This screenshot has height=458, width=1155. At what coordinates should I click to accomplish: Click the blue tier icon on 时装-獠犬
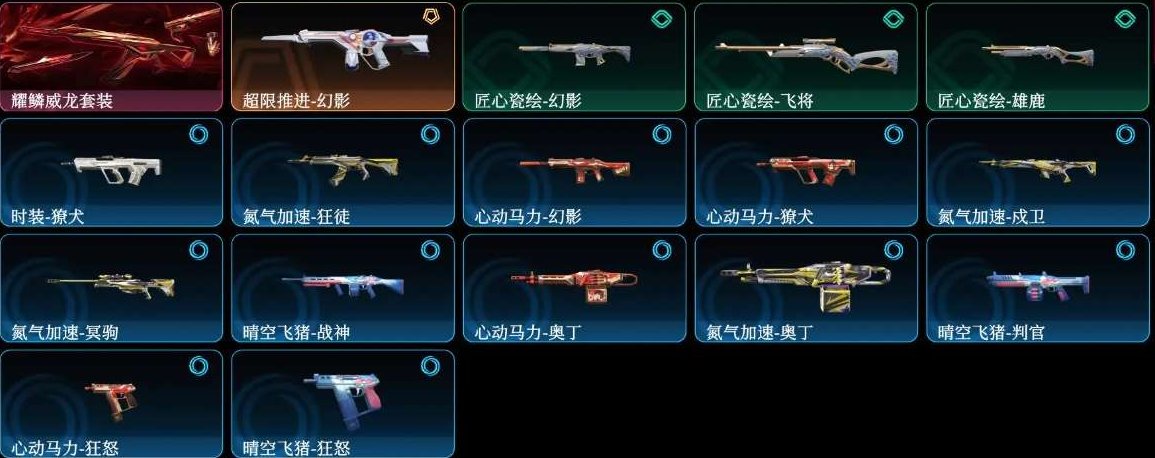coord(199,134)
